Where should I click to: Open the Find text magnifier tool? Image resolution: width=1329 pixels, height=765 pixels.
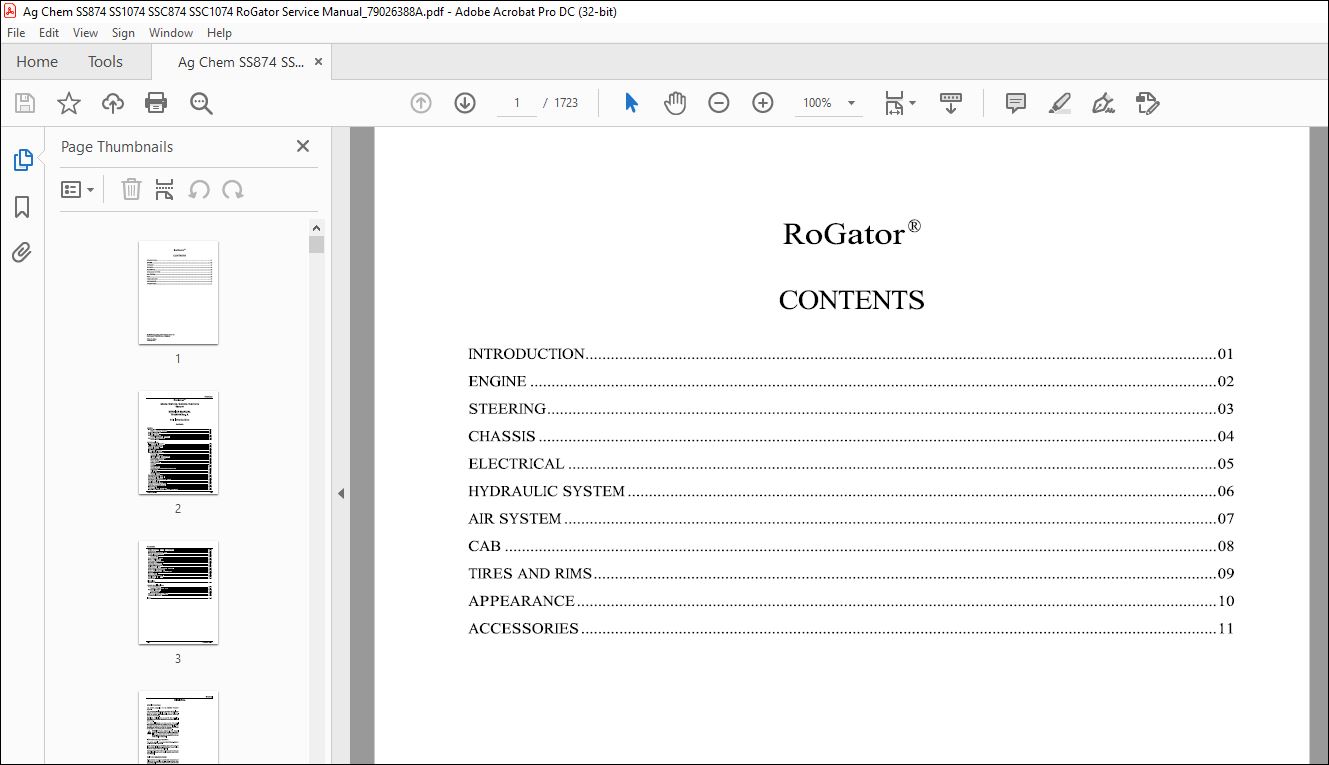coord(201,103)
